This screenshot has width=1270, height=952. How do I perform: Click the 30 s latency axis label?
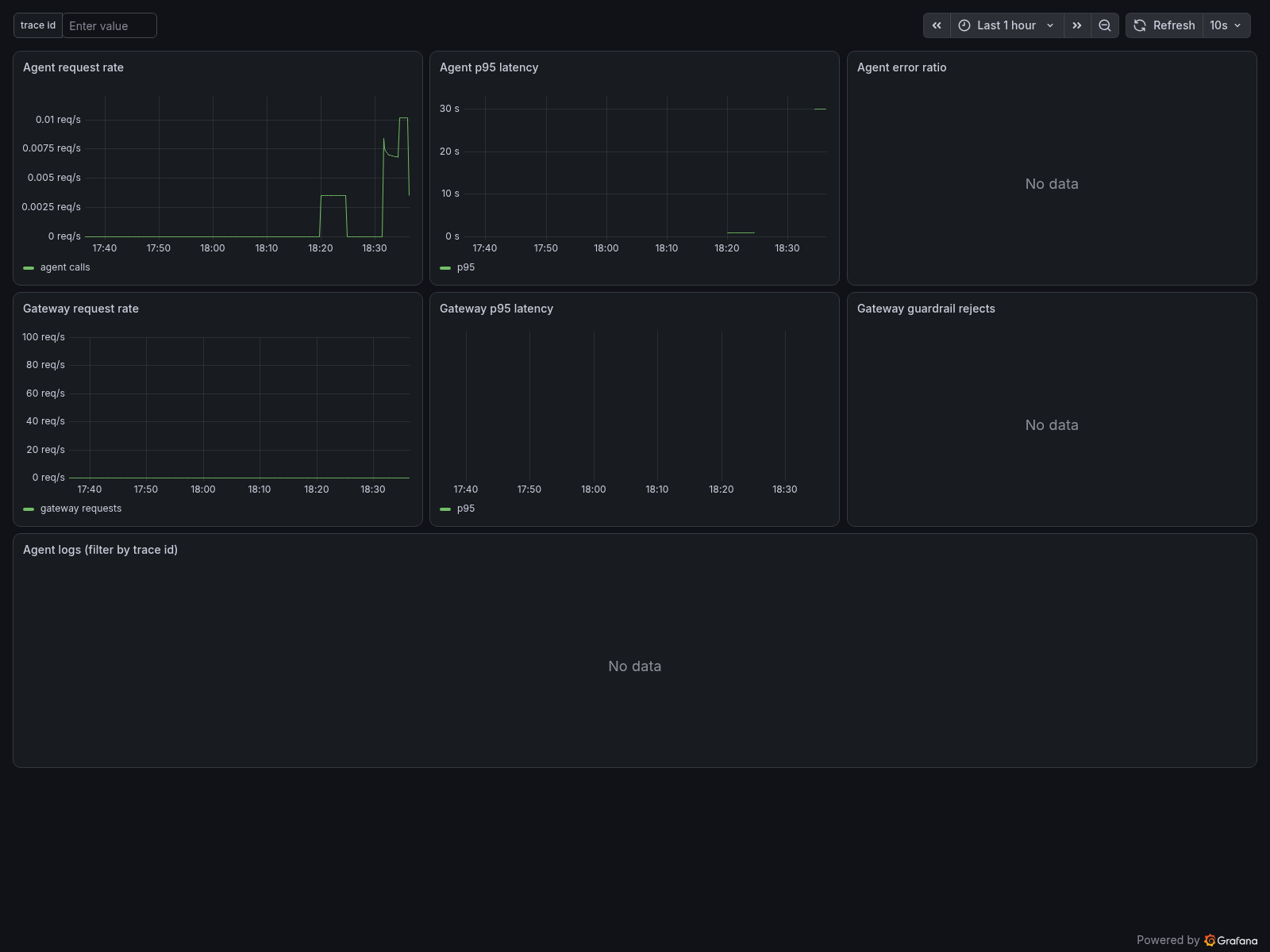coord(449,109)
